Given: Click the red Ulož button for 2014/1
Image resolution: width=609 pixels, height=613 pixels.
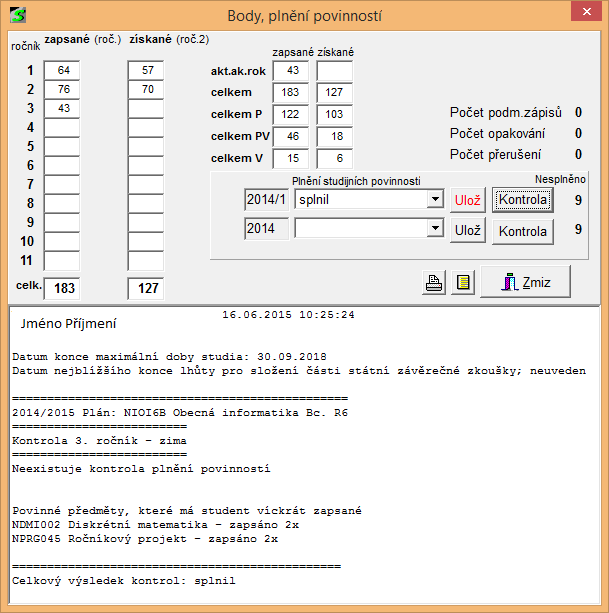Looking at the screenshot, I should coord(467,199).
